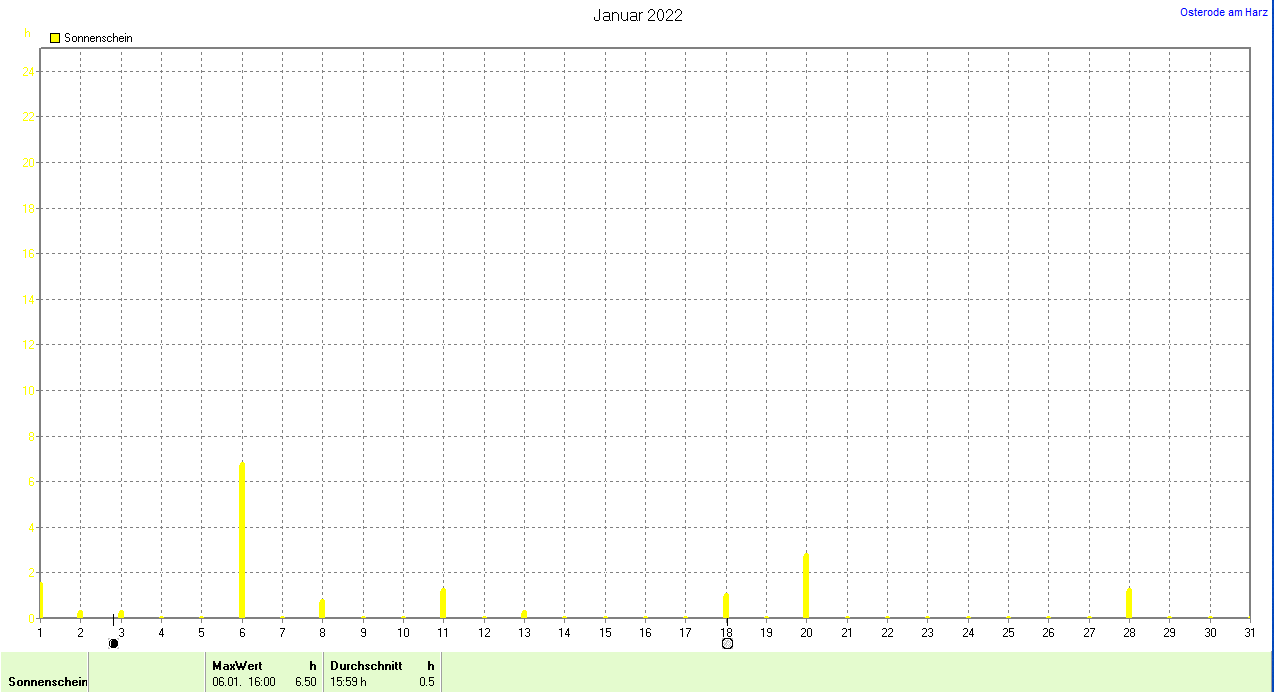
Task: Click day 31 on the x-axis
Action: pos(1249,632)
